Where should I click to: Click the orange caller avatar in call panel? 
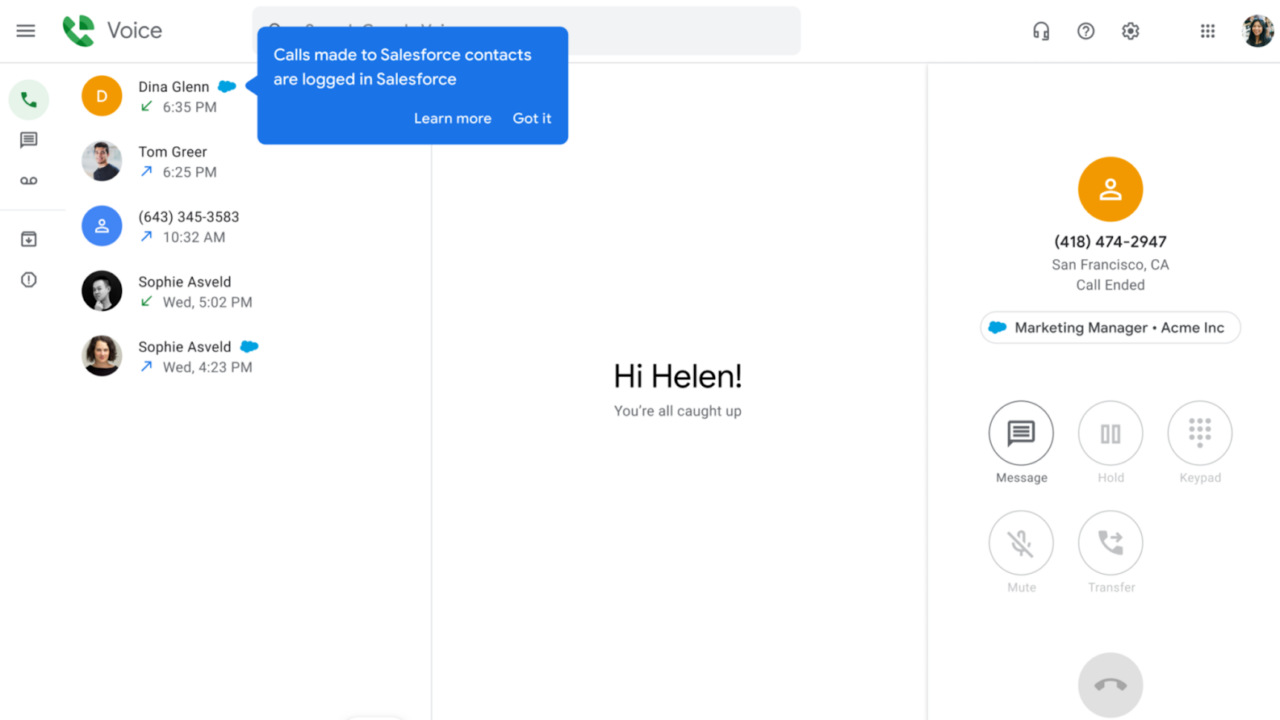click(1110, 189)
